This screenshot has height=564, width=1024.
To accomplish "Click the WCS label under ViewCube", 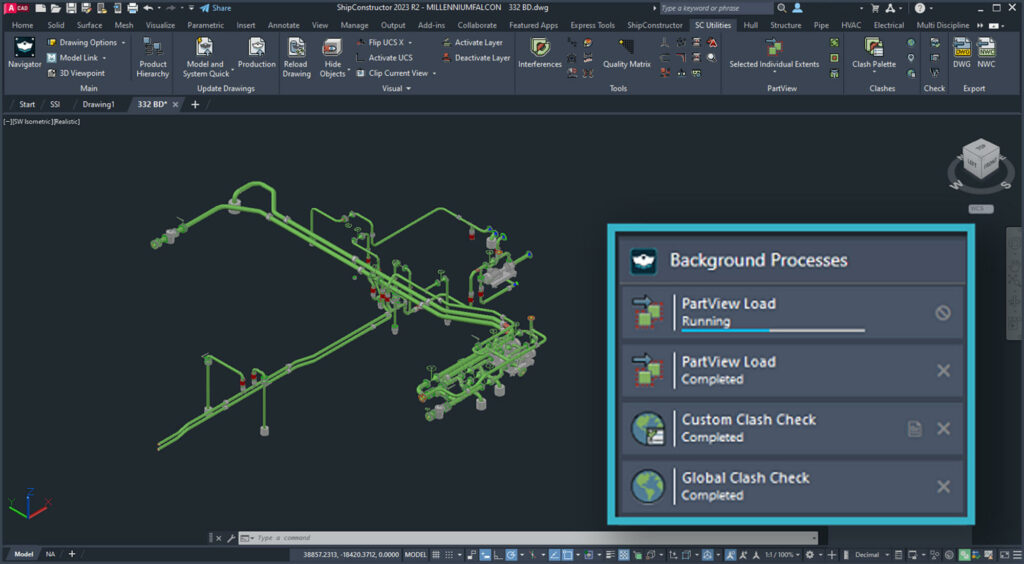I will coord(980,209).
